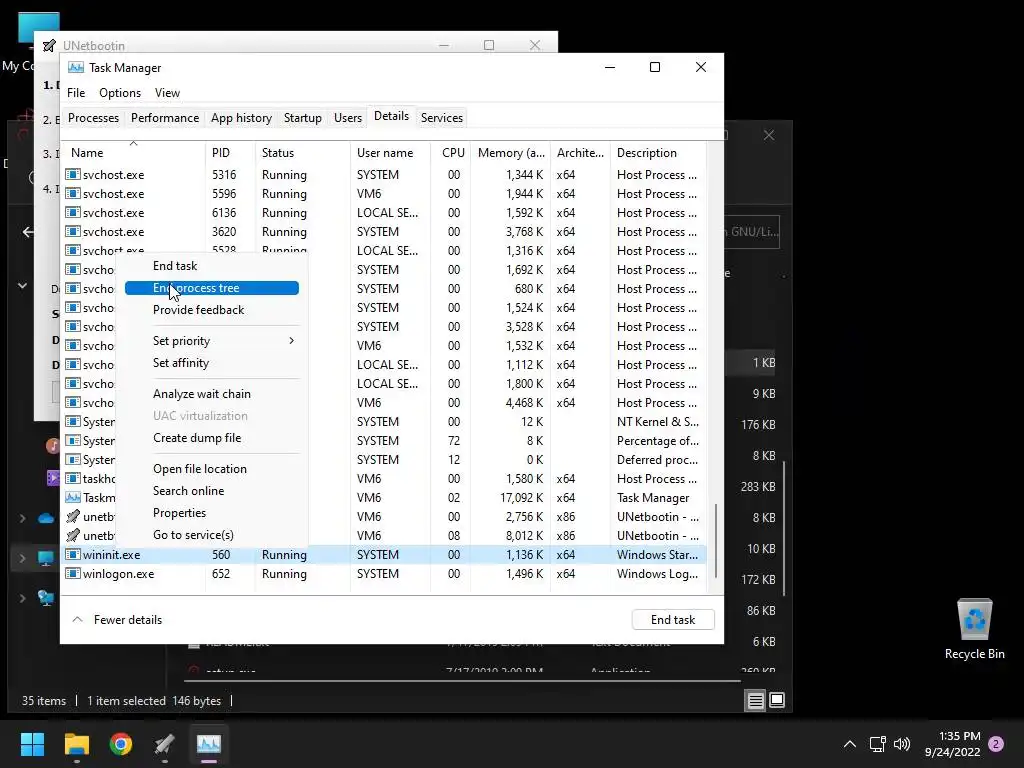Select the OneDrive cloud icon in sidebar

(46, 519)
